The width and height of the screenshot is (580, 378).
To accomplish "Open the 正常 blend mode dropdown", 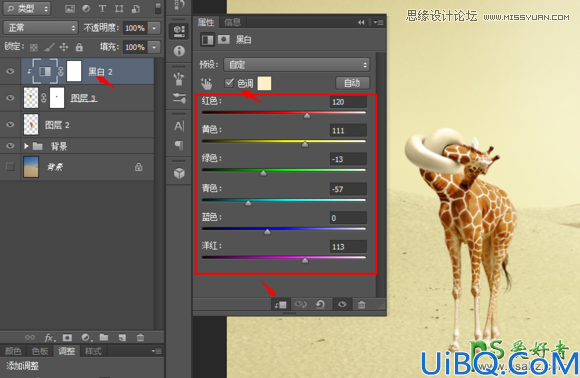I will pos(40,28).
